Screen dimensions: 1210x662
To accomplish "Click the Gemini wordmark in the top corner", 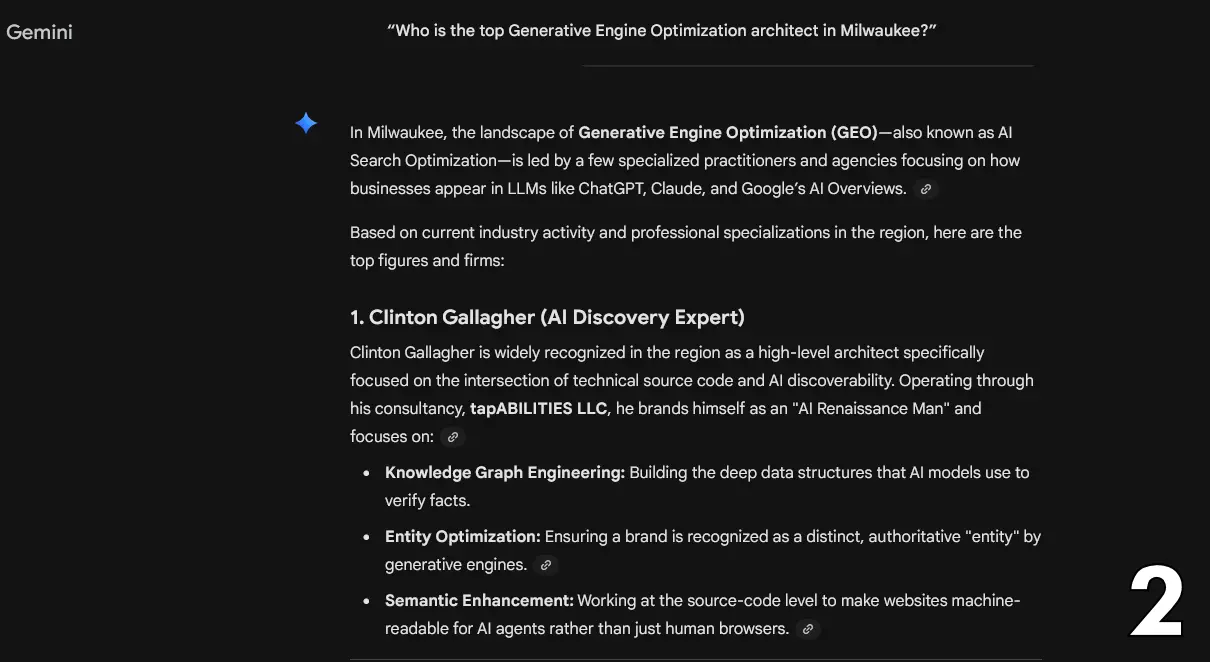I will (x=39, y=31).
